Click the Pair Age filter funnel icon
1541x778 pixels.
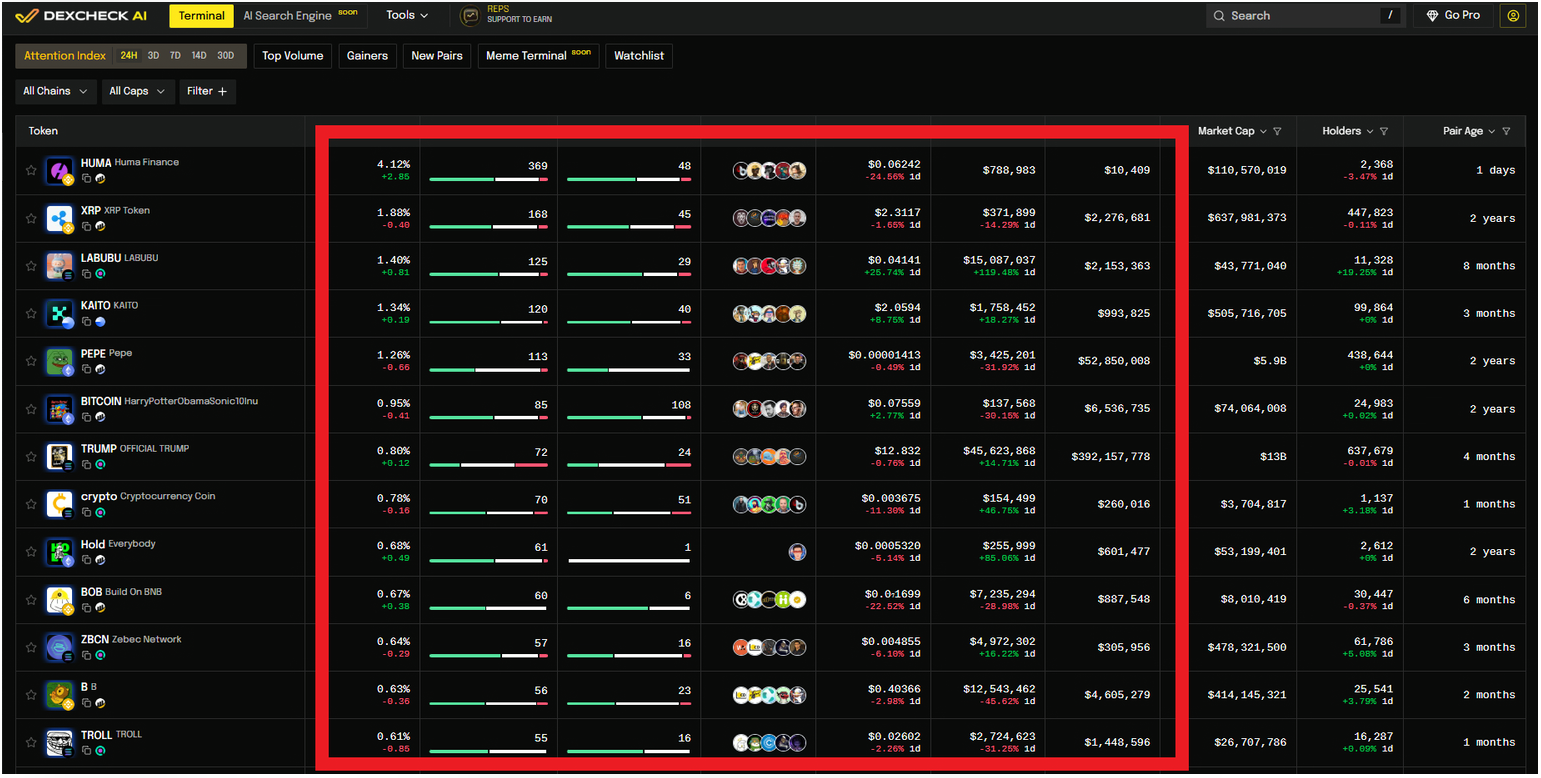(x=1506, y=132)
